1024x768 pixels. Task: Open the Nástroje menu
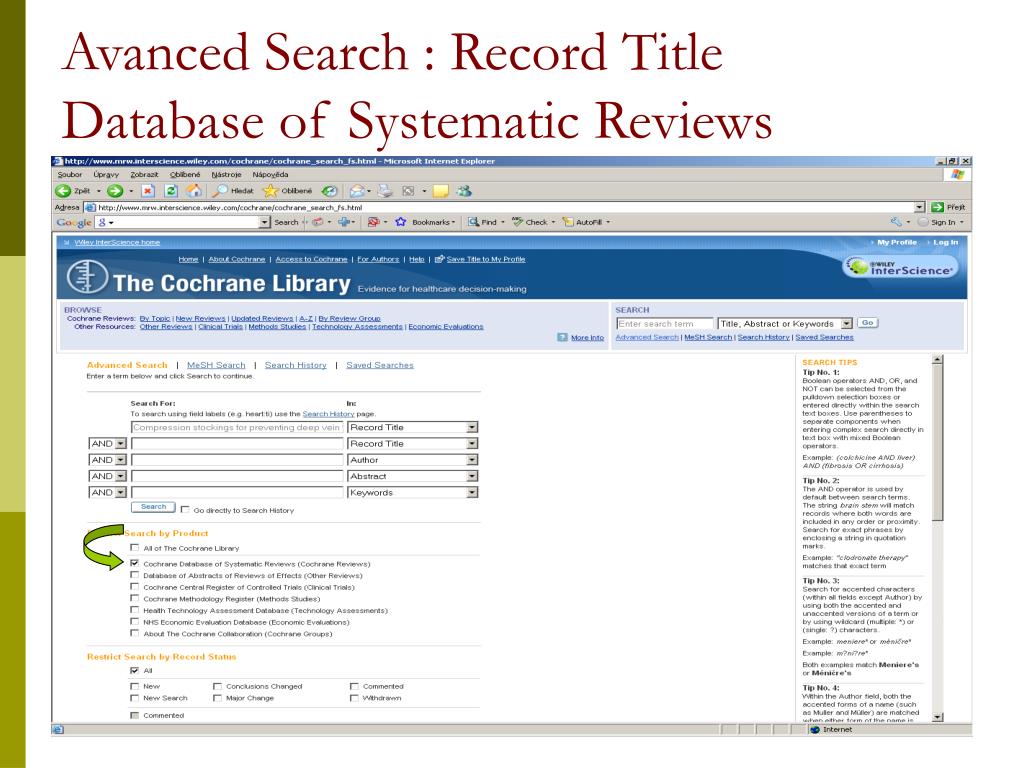coord(227,174)
